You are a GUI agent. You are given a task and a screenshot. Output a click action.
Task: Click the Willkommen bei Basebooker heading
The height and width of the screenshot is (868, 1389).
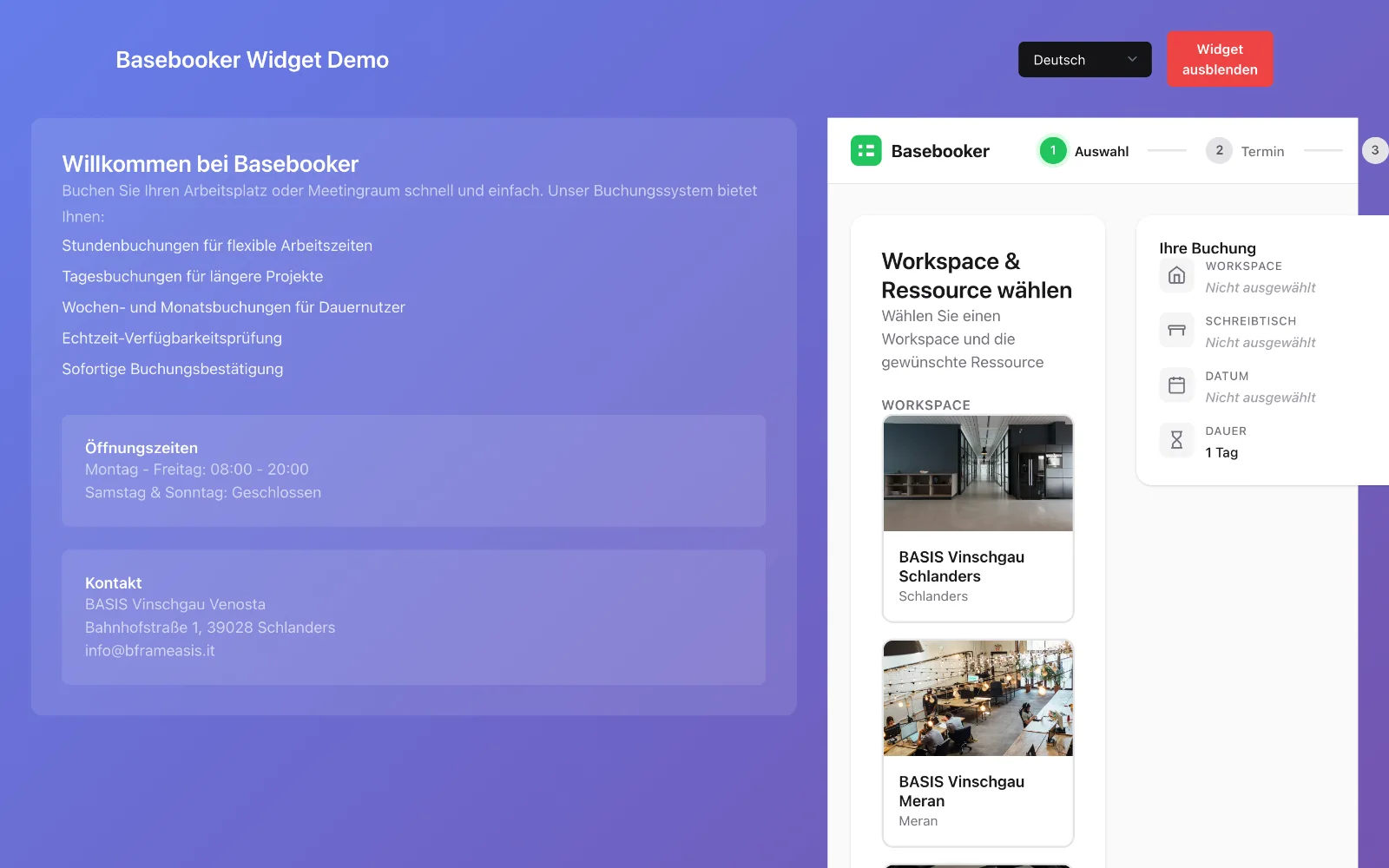coord(210,163)
